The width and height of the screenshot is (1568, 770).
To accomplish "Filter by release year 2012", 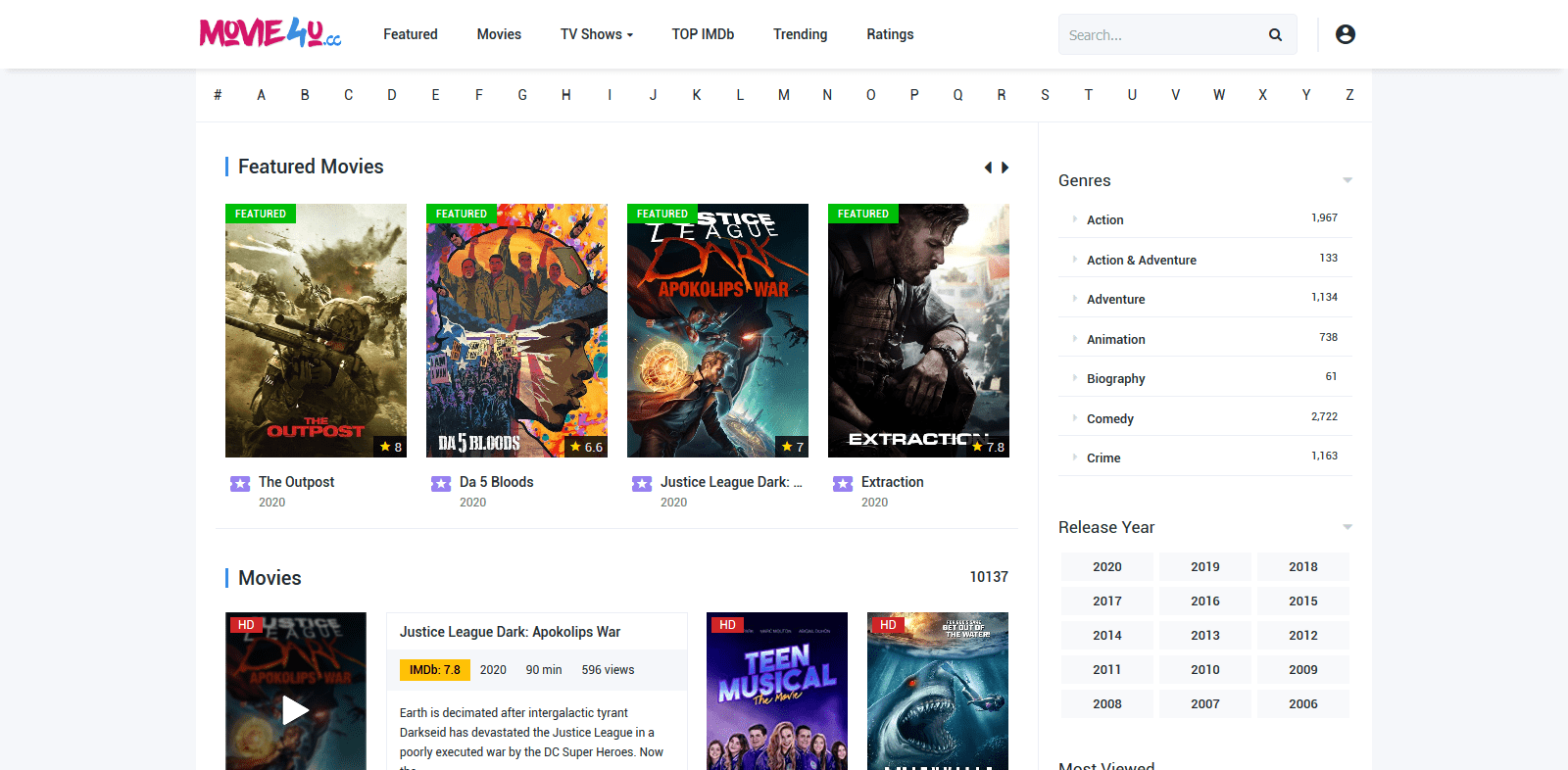I will coord(1303,636).
